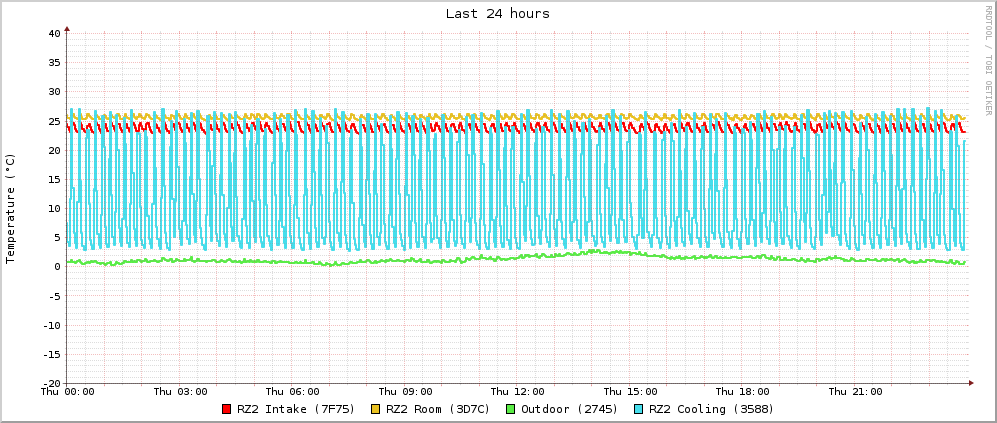Screen dimensions: 997x423
Task: Click the yellow RZ2 Room legend swatch
Action: pos(376,409)
